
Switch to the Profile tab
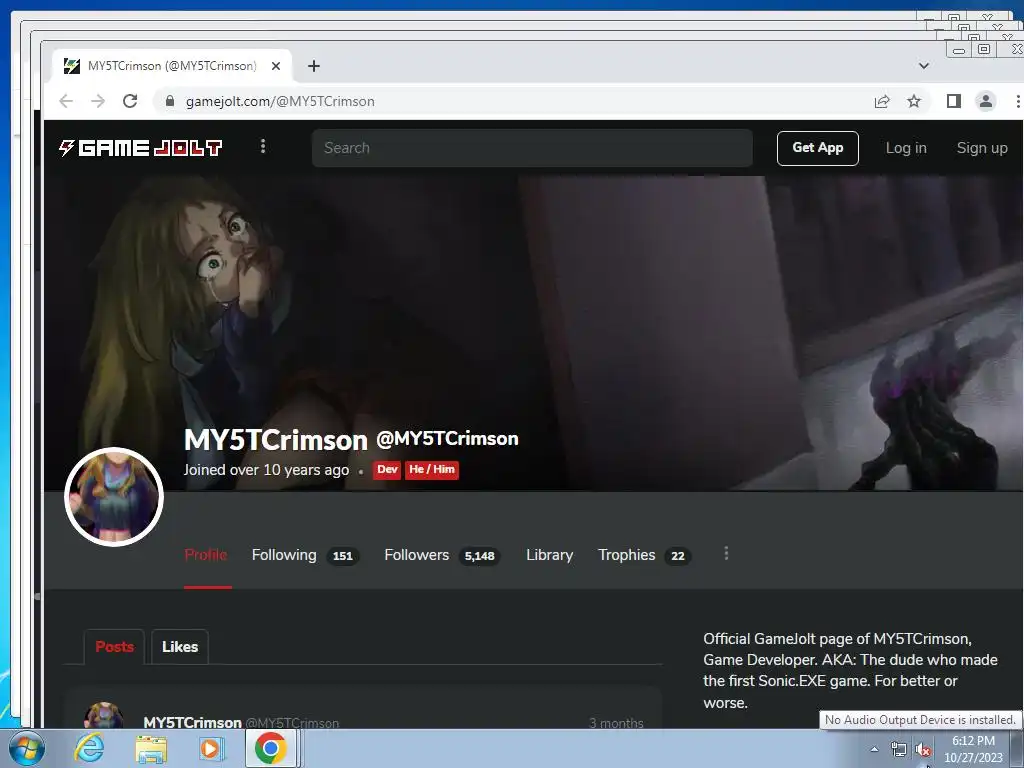tap(206, 555)
